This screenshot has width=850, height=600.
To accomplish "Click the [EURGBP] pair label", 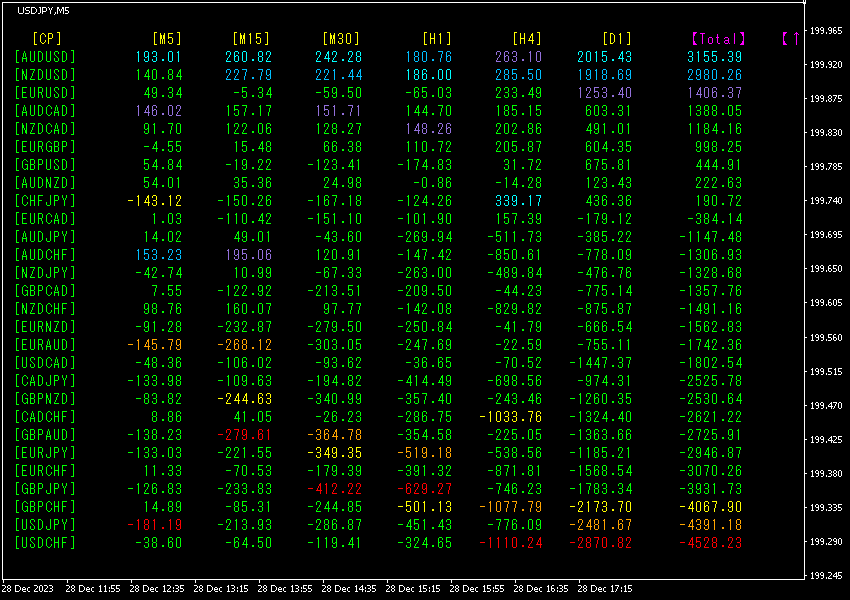I will 45,147.
